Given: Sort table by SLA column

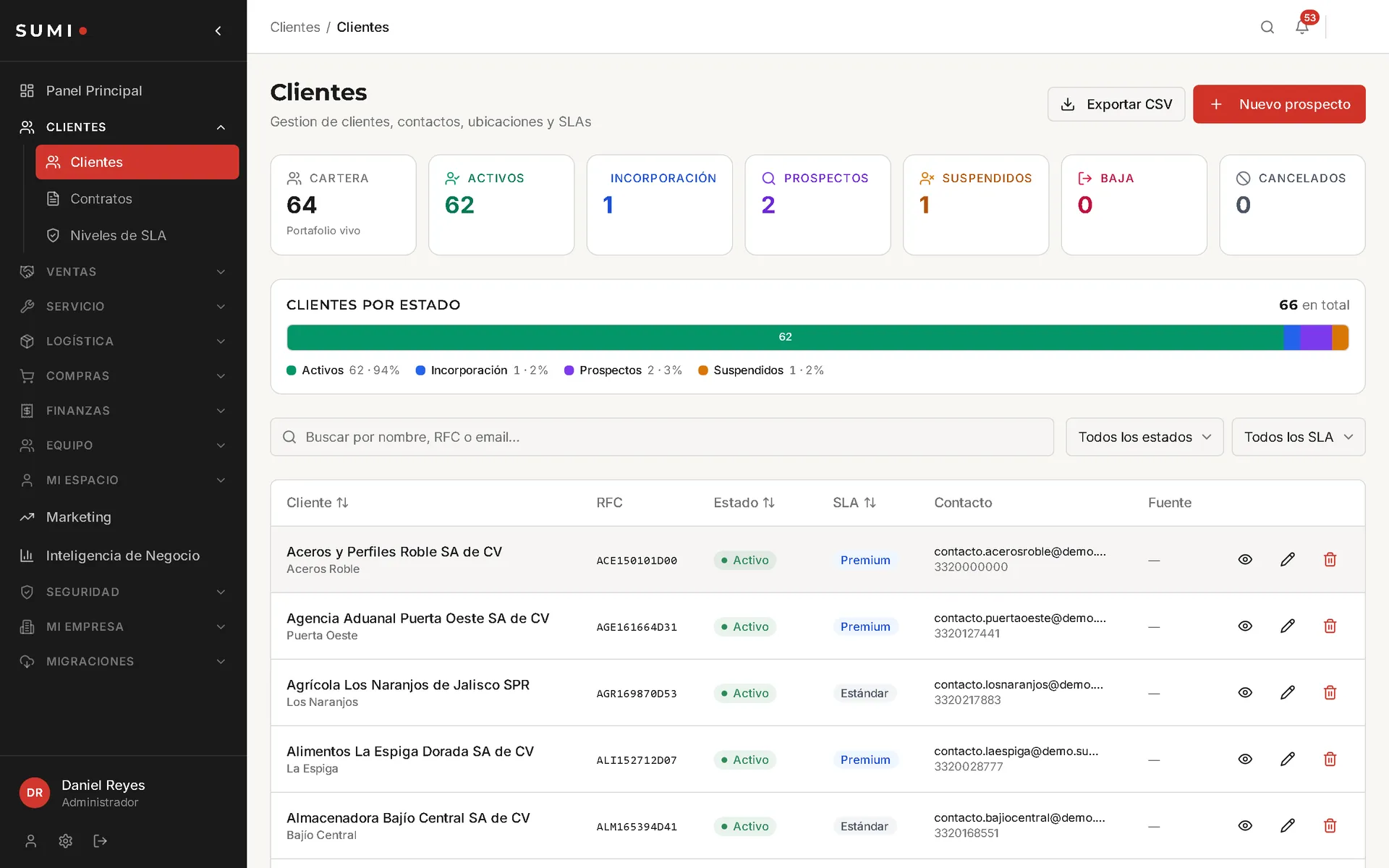Looking at the screenshot, I should click(x=854, y=503).
